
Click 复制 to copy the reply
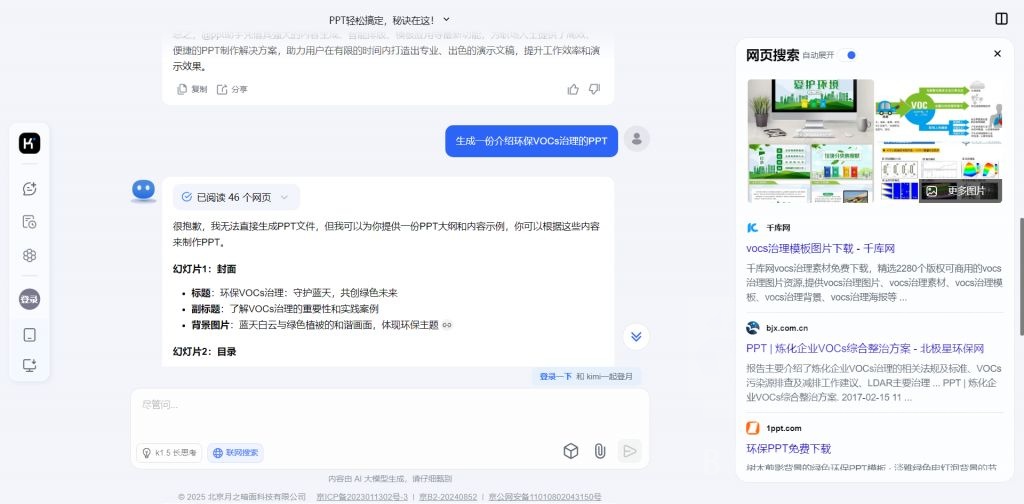tap(192, 89)
